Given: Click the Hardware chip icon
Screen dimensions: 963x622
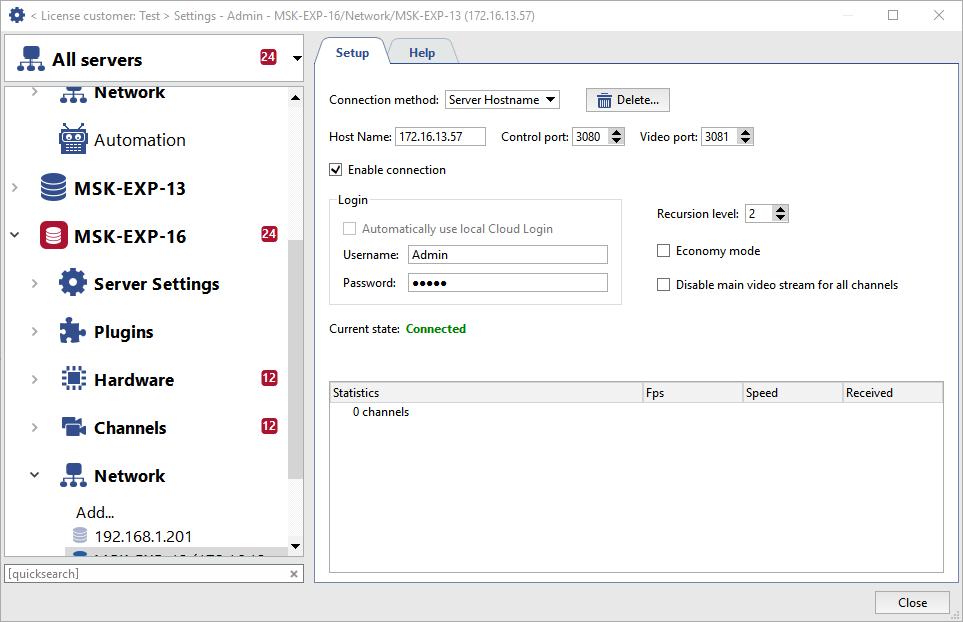Looking at the screenshot, I should (x=73, y=380).
